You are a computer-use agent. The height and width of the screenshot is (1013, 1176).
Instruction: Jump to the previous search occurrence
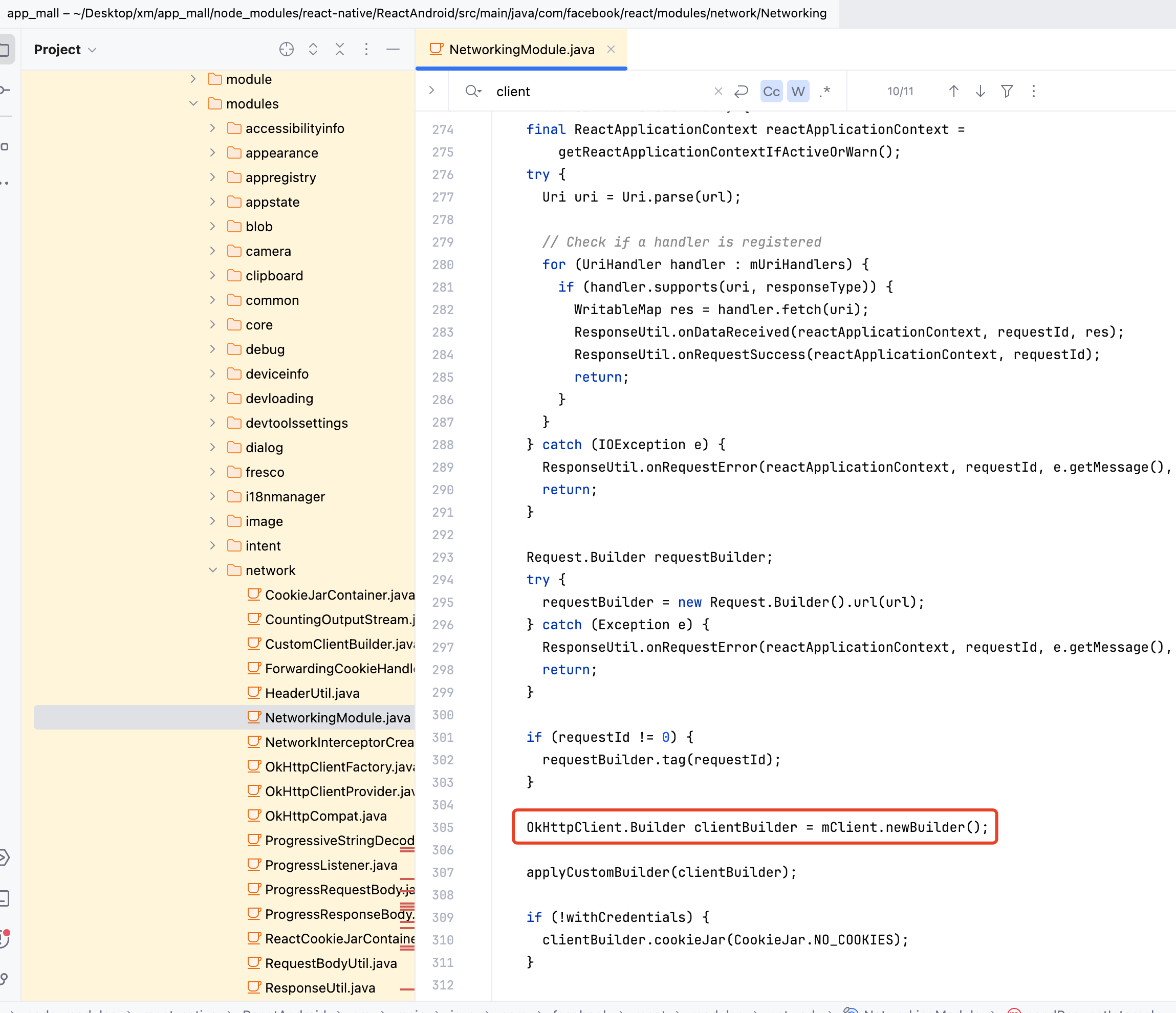(x=953, y=92)
